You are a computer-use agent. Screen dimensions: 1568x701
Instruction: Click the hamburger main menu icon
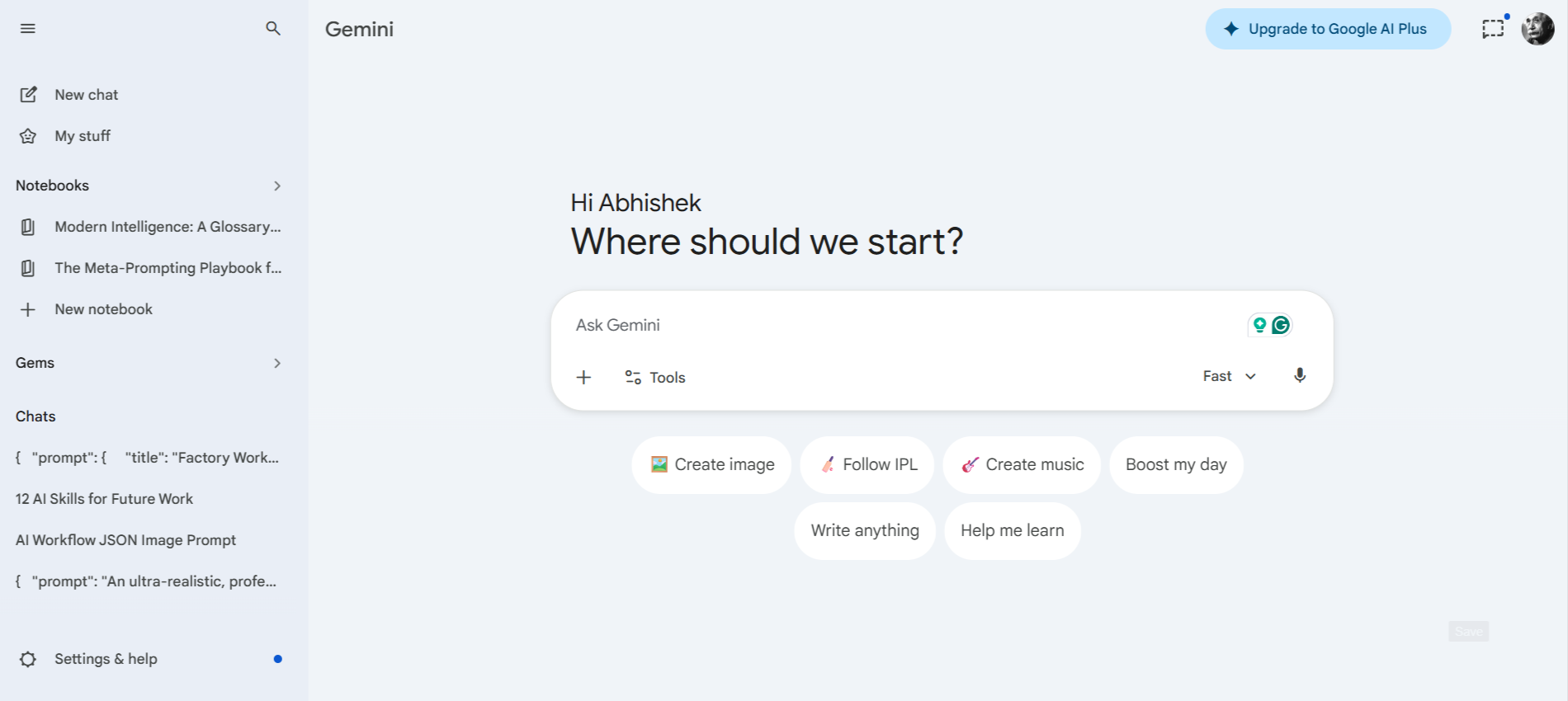coord(28,29)
